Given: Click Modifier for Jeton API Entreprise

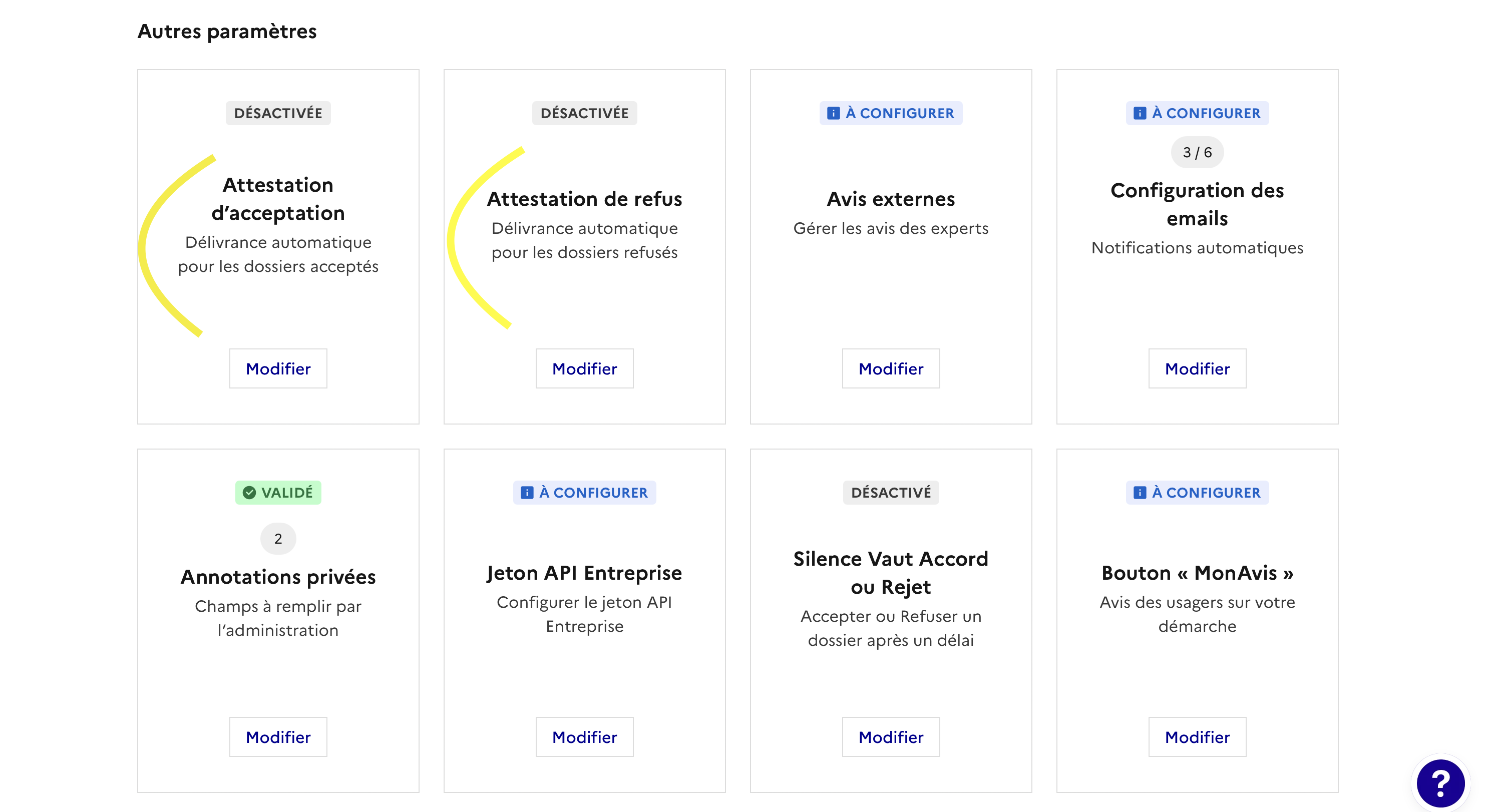Looking at the screenshot, I should (584, 736).
